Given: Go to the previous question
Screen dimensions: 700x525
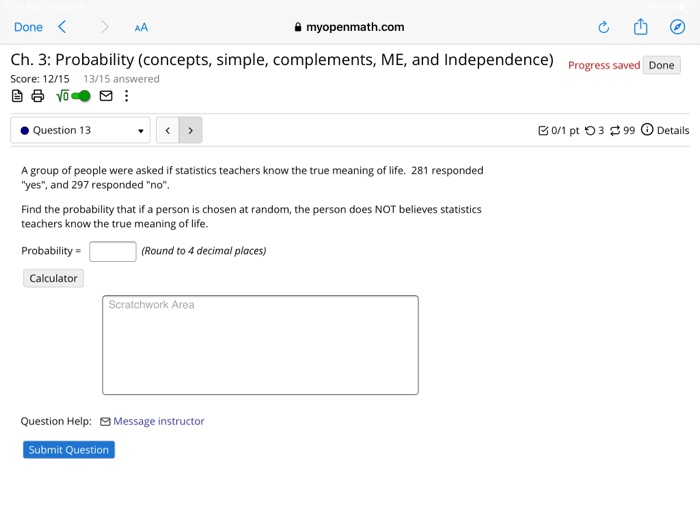Looking at the screenshot, I should coord(168,130).
